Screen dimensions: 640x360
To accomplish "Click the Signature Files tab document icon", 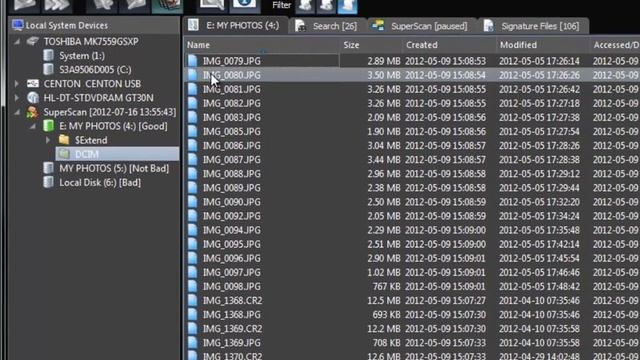I will pos(489,26).
